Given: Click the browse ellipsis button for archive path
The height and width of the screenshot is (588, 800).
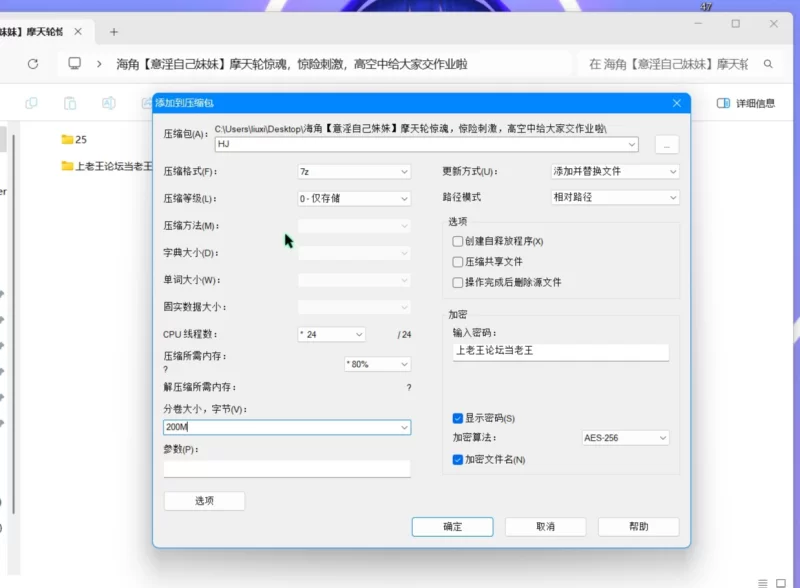Looking at the screenshot, I should [666, 145].
